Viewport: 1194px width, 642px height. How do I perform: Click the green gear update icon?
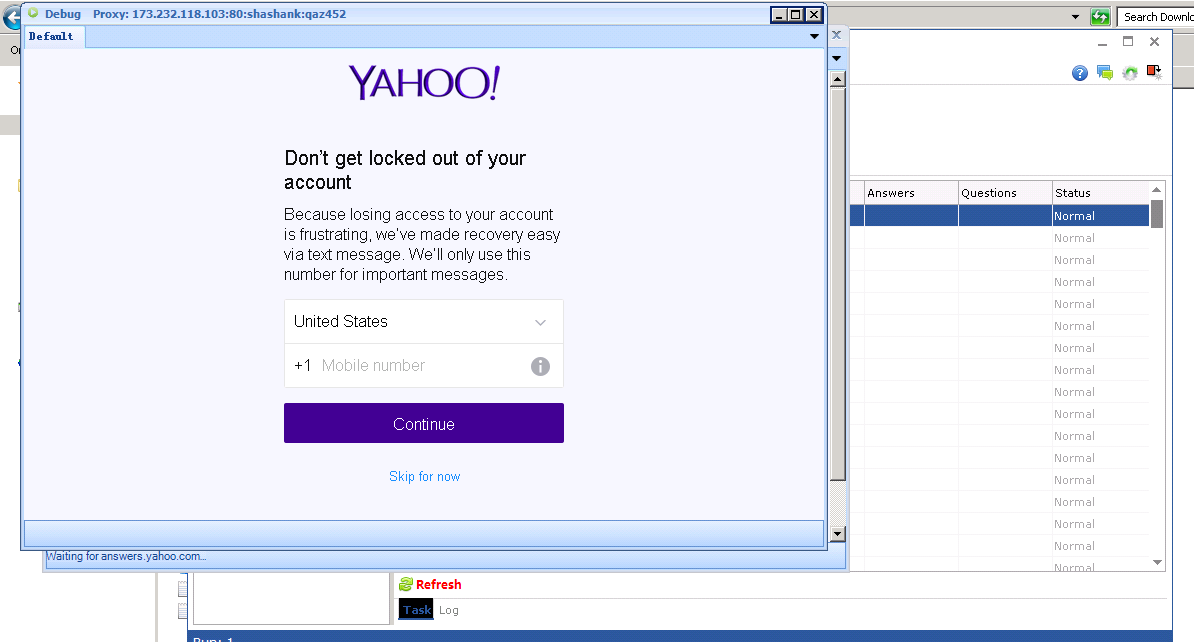(x=1130, y=73)
